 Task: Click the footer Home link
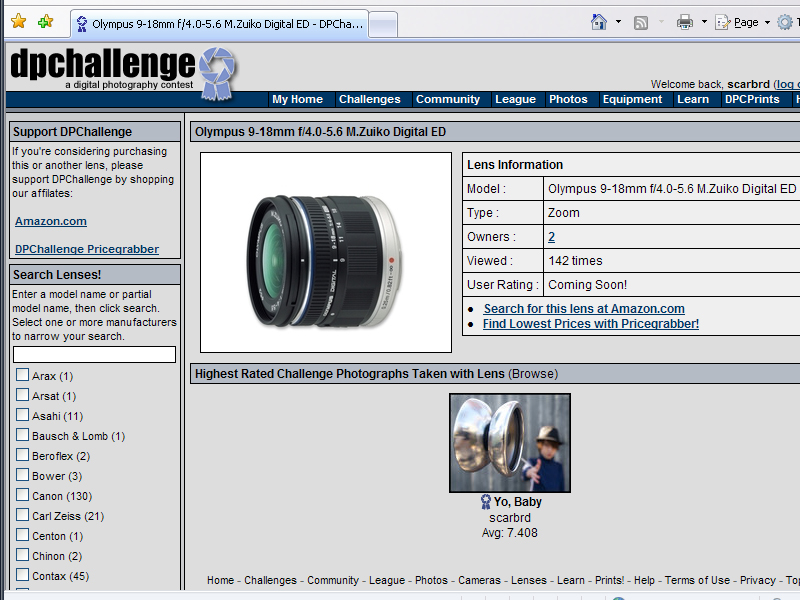coord(220,580)
